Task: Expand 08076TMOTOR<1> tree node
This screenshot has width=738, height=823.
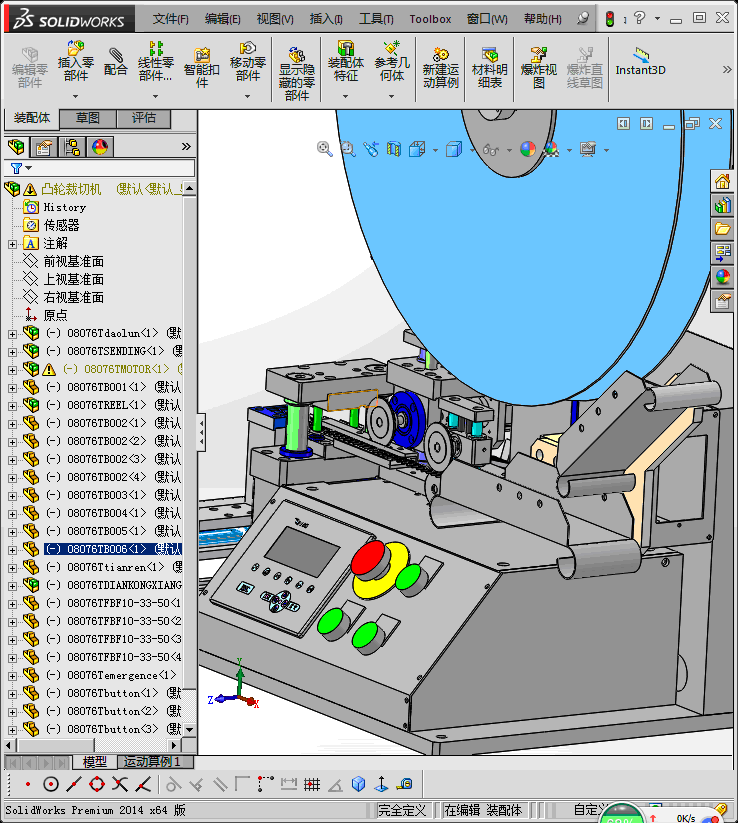Action: [x=13, y=370]
